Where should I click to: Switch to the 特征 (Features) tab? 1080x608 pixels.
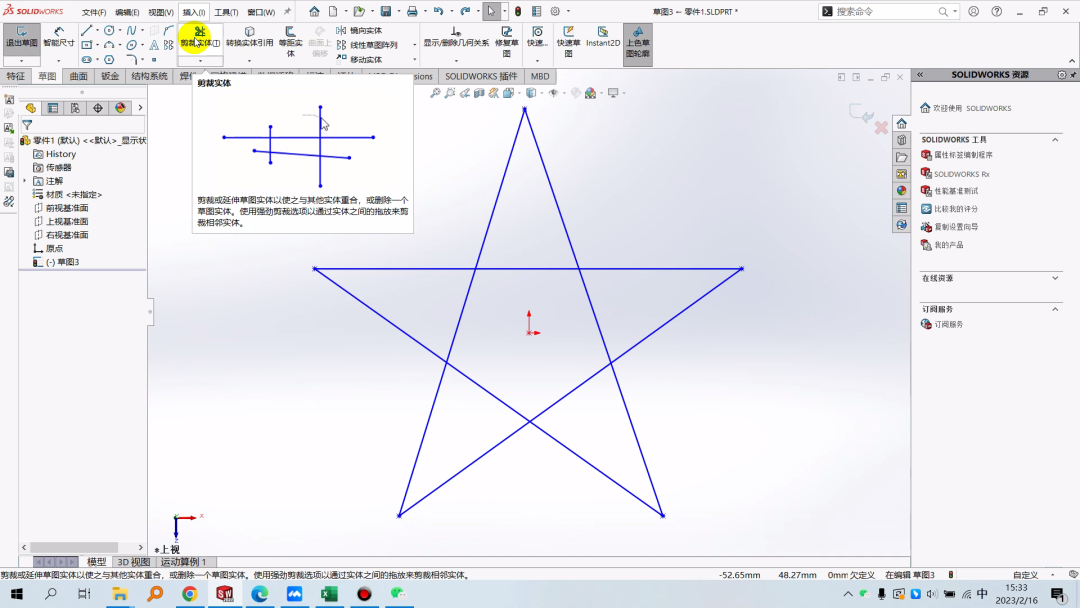coord(16,76)
